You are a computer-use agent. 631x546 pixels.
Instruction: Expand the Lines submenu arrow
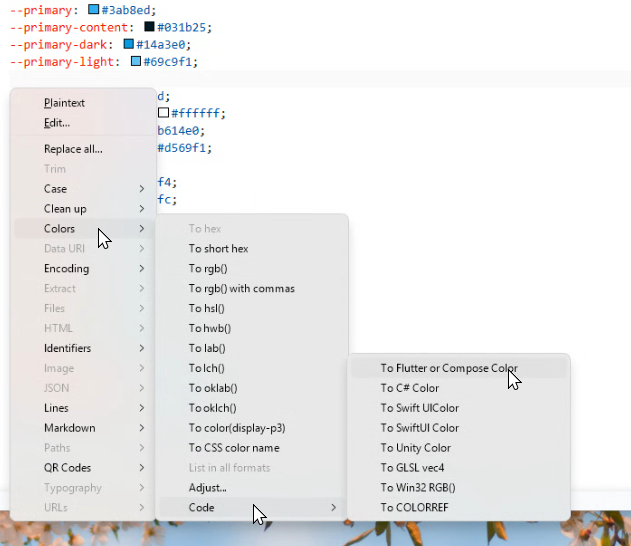(x=142, y=408)
